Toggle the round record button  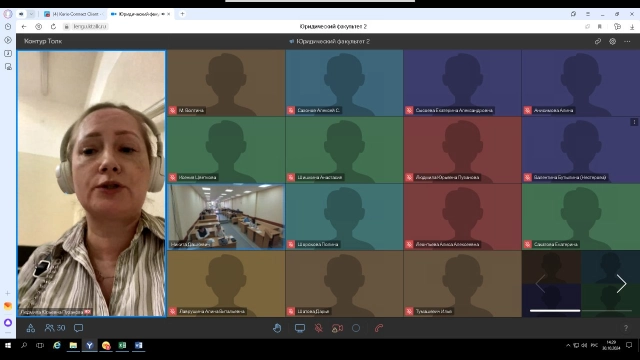click(356, 328)
